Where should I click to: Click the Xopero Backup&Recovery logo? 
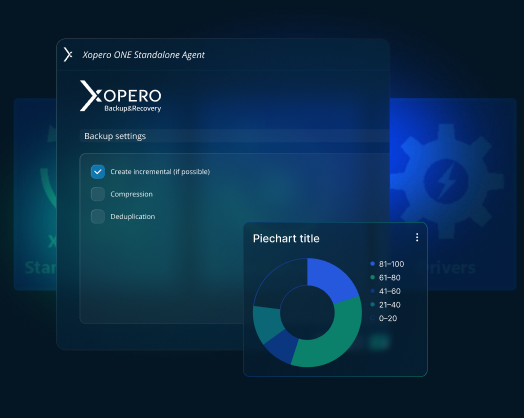pyautogui.click(x=120, y=96)
